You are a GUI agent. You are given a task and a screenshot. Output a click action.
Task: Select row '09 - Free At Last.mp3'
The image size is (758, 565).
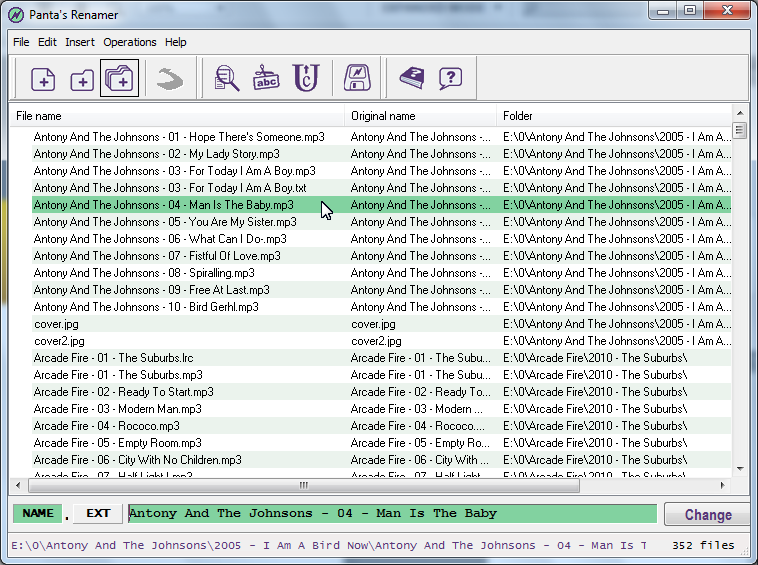coord(382,290)
